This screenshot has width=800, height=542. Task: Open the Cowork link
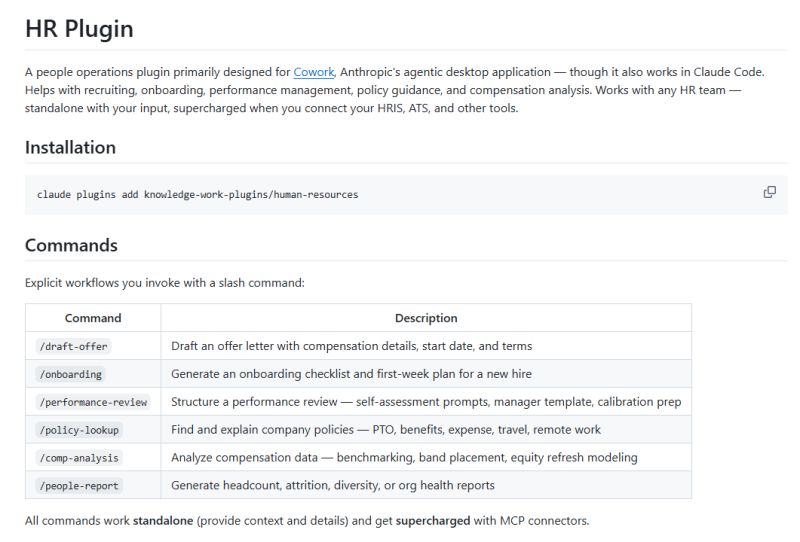(313, 72)
